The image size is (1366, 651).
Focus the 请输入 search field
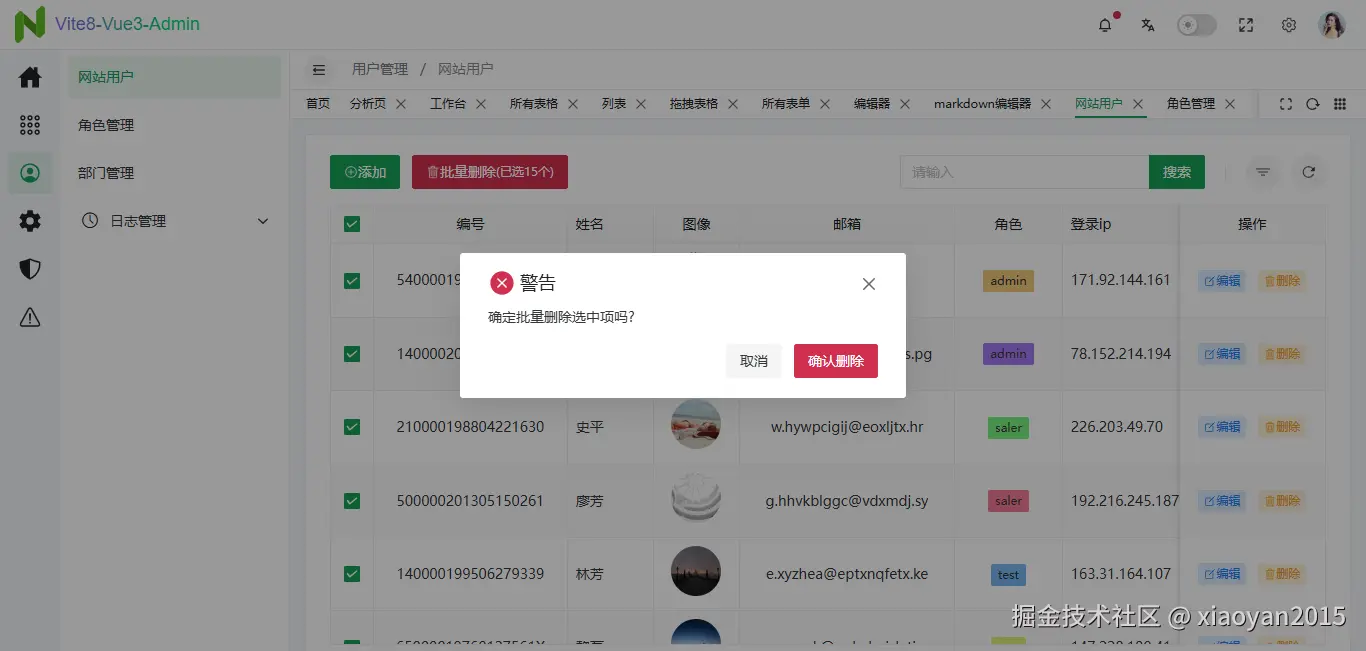[1024, 172]
